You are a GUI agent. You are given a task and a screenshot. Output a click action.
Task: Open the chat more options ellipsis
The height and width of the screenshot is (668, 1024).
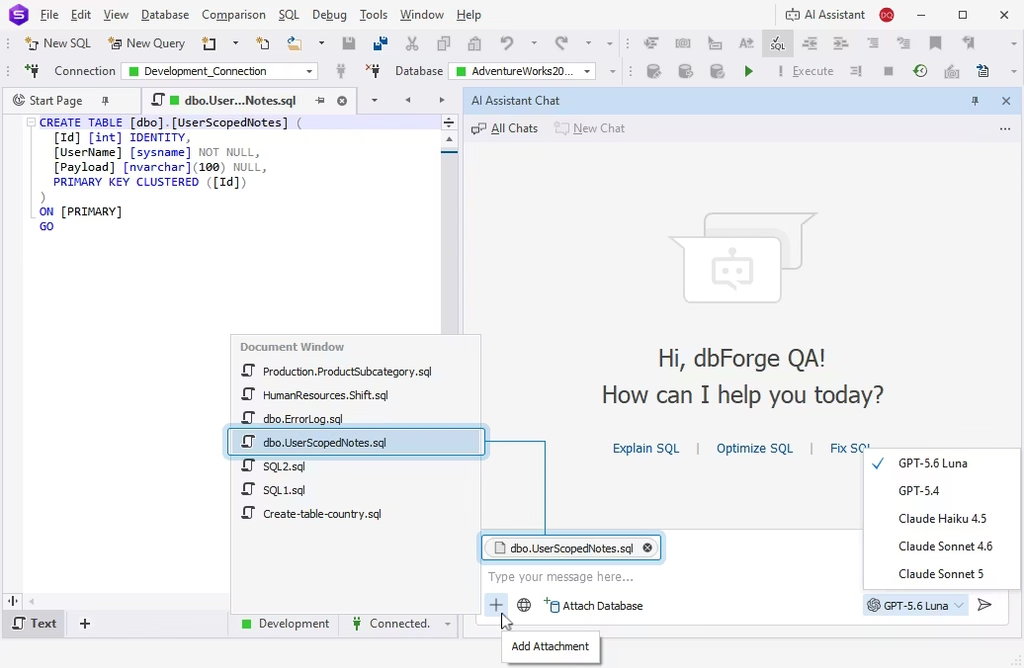1005,129
